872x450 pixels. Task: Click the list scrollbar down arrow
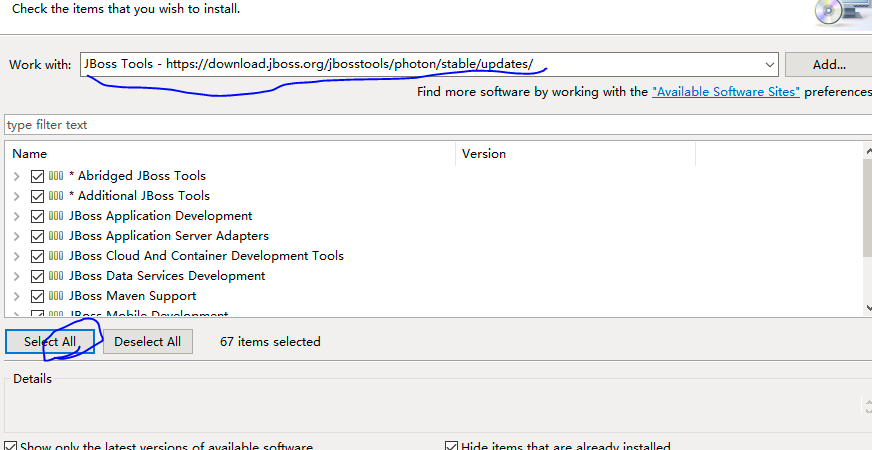point(869,308)
